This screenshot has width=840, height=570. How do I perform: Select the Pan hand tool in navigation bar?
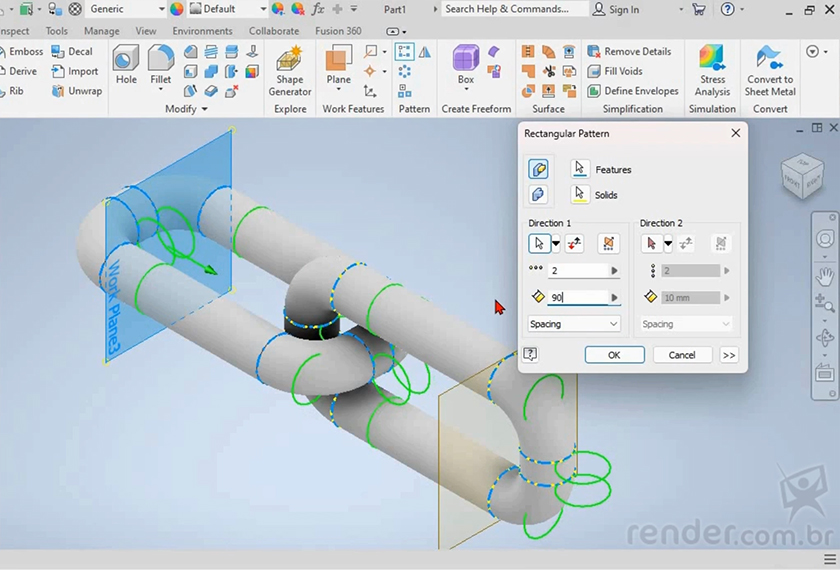pos(825,275)
